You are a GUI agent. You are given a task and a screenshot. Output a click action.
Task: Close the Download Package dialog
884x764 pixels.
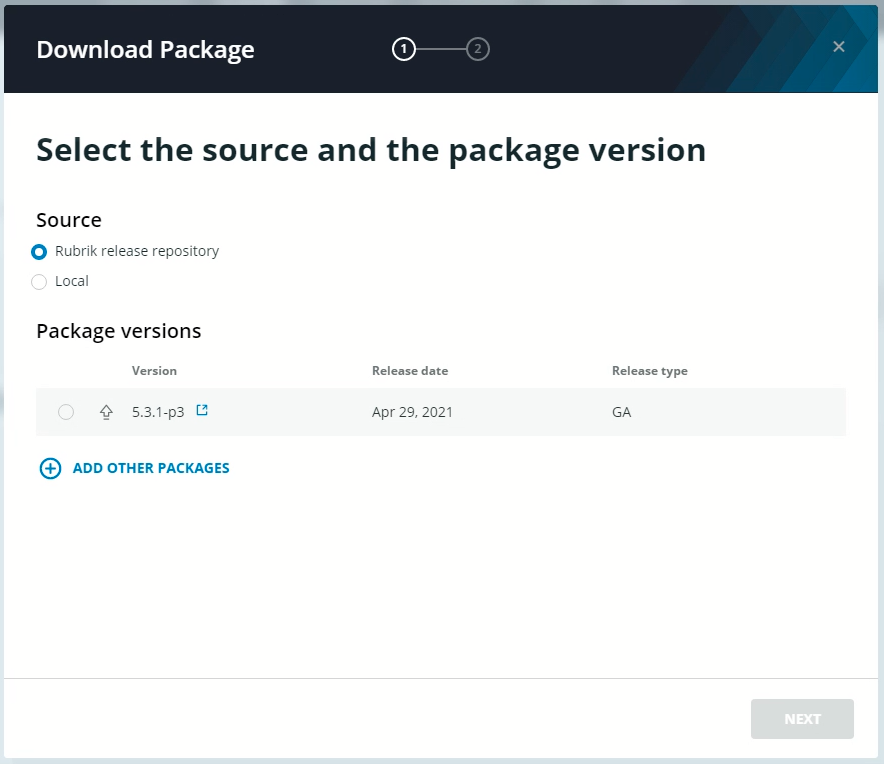click(x=838, y=47)
